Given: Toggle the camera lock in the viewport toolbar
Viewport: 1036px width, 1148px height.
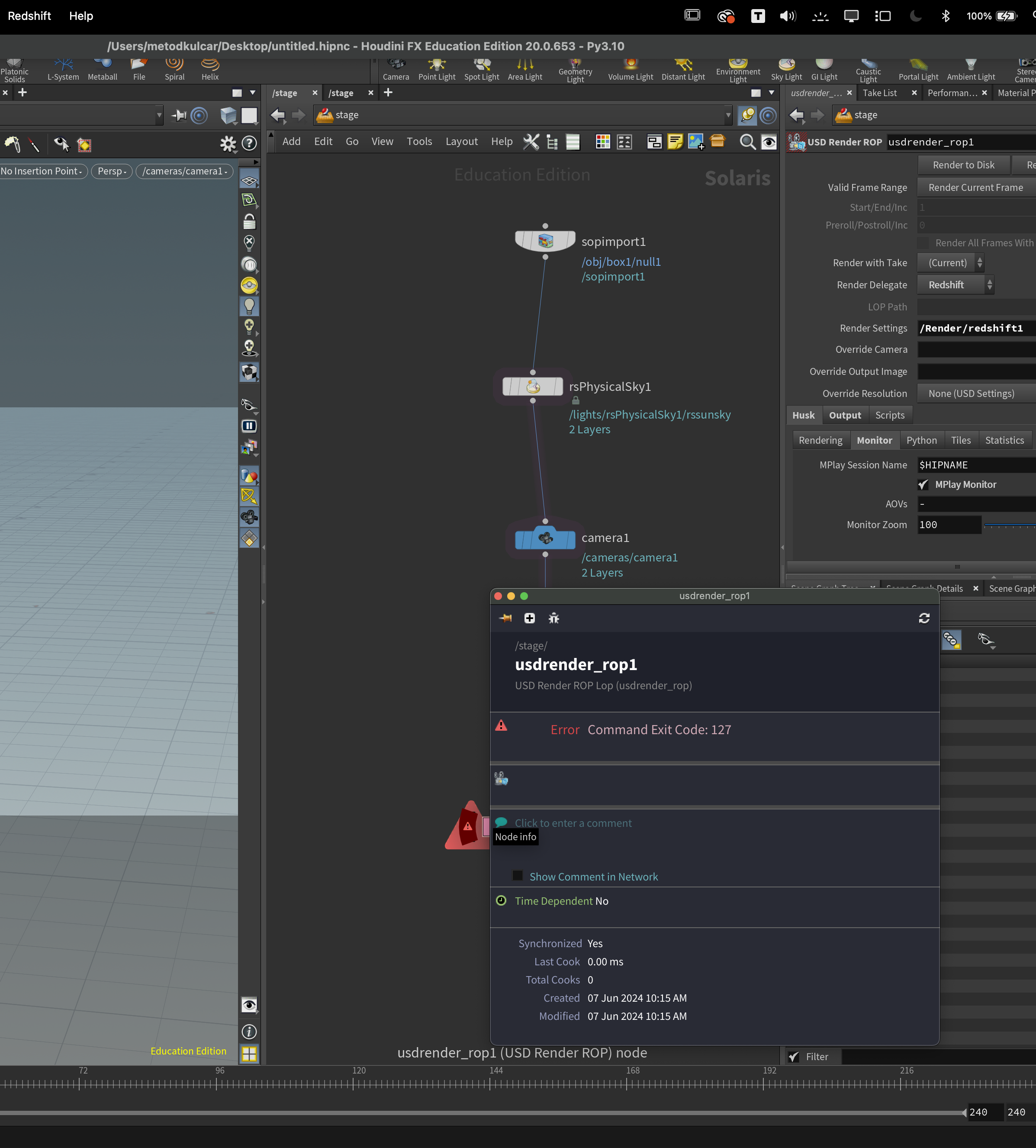Looking at the screenshot, I should click(x=249, y=222).
